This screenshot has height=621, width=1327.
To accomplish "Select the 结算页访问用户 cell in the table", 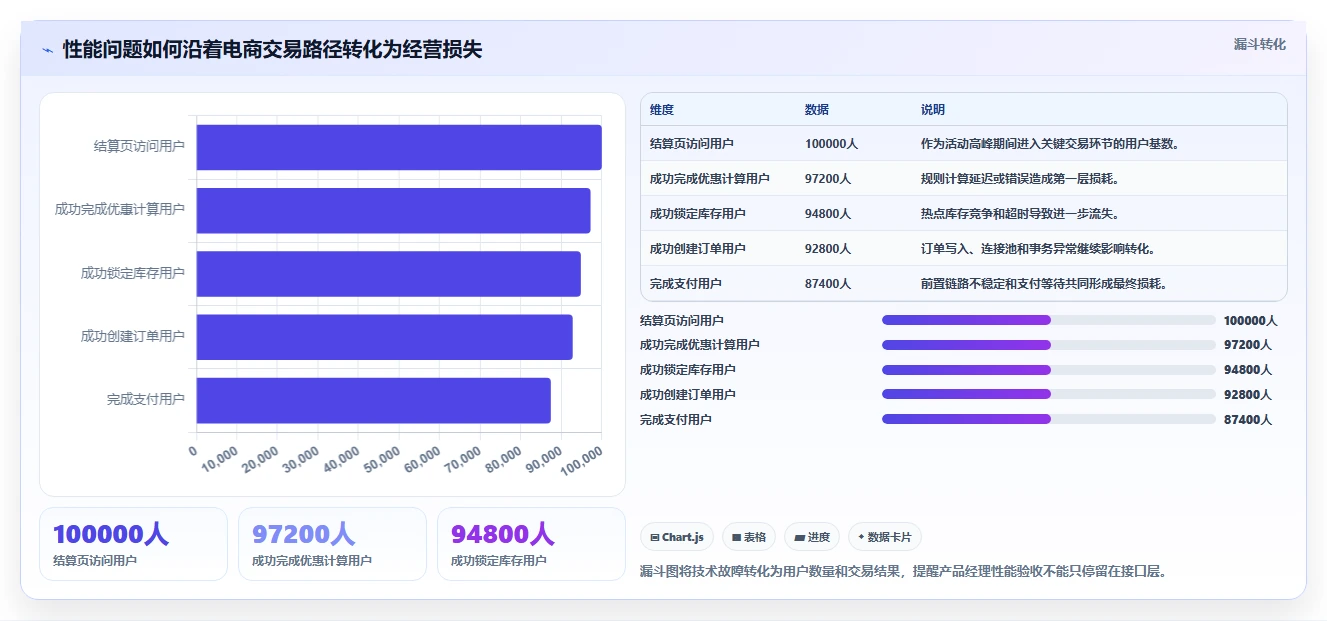I will [692, 144].
